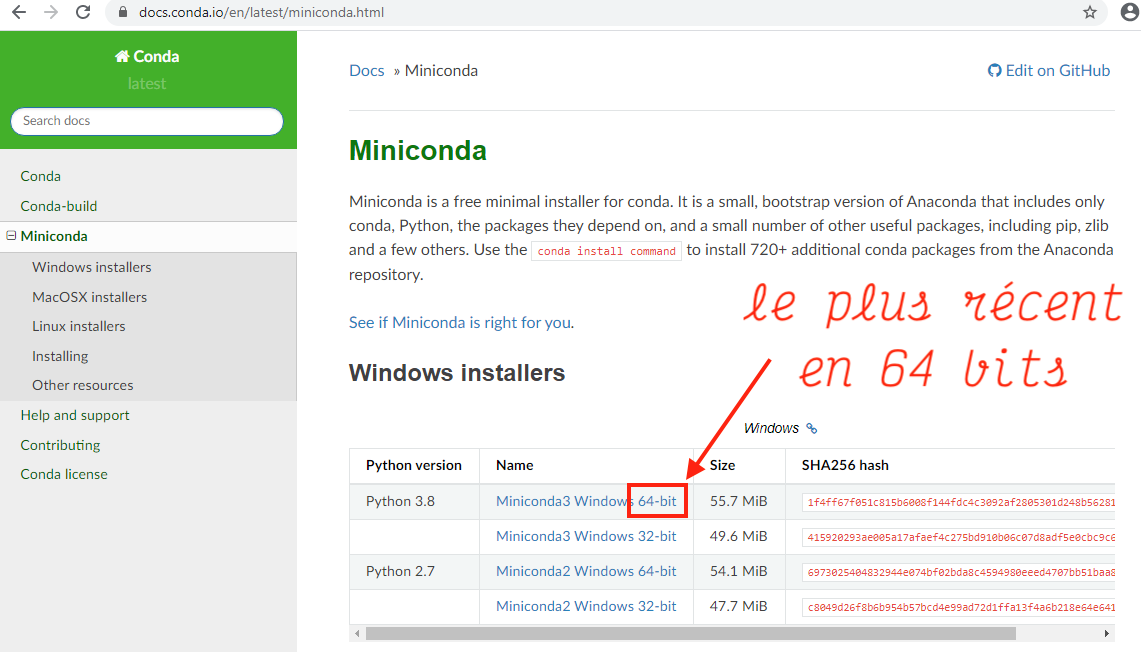Screen dimensions: 1141x652
Task: Click the '54.1 MiB' size cell
Action: [739, 571]
